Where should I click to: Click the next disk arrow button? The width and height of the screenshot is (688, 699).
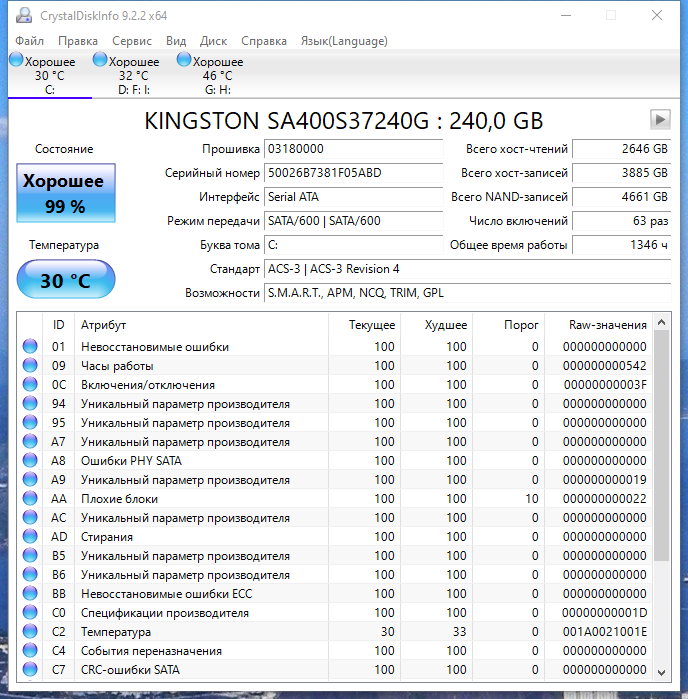coord(659,119)
